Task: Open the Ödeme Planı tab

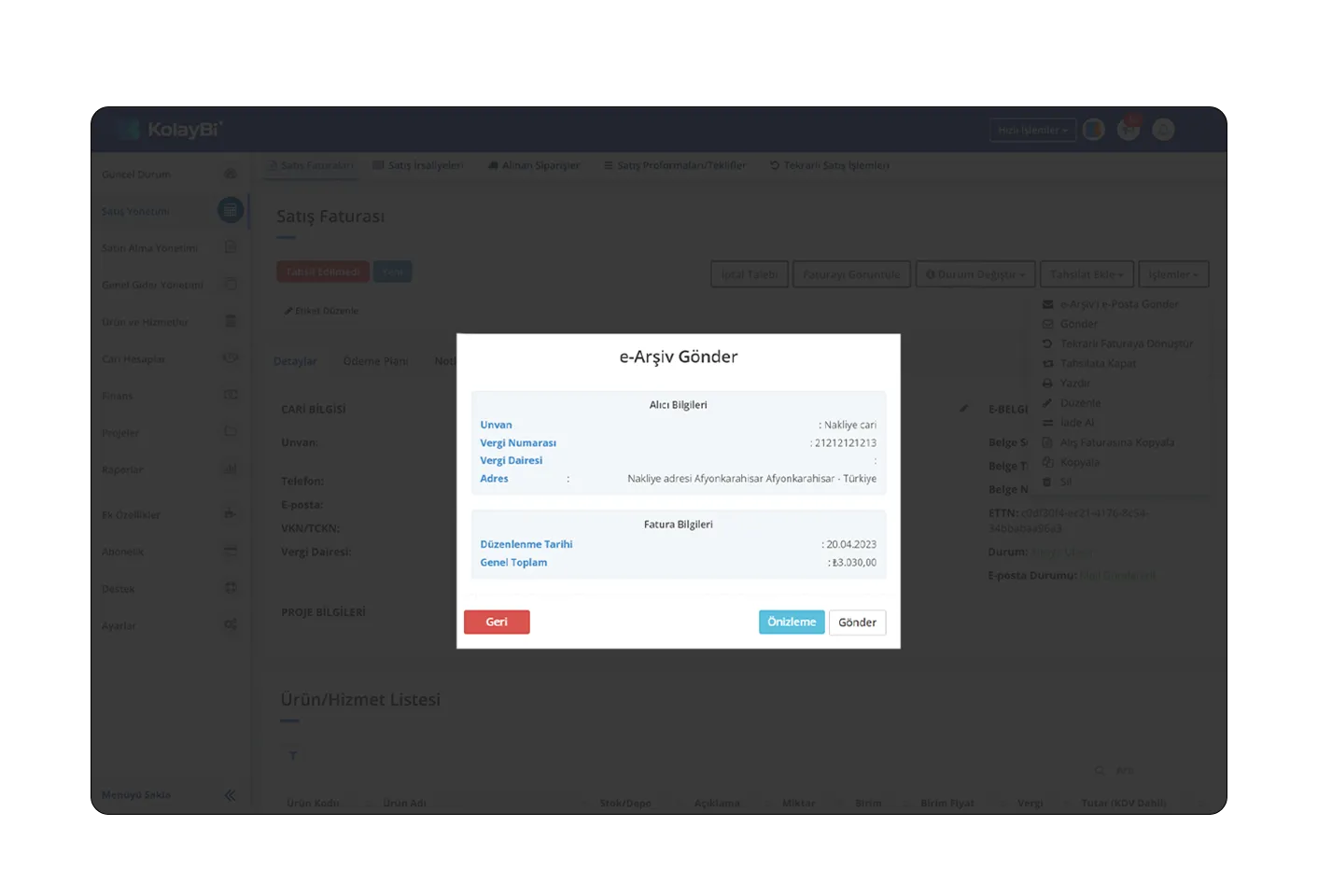Action: coord(375,361)
